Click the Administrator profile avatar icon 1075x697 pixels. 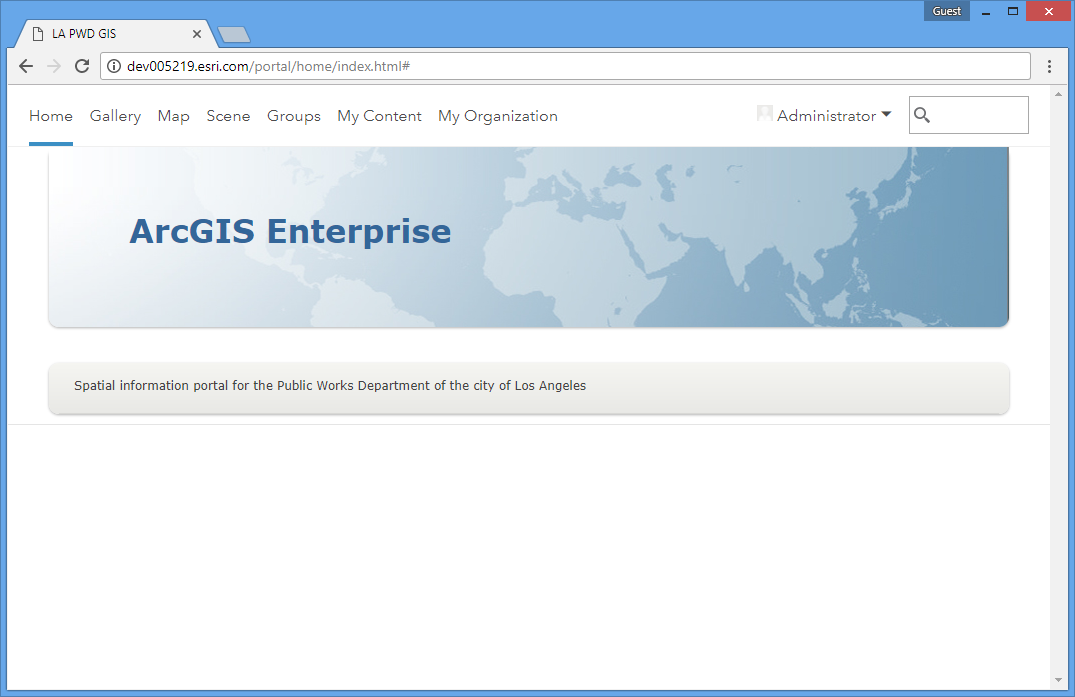[x=765, y=115]
